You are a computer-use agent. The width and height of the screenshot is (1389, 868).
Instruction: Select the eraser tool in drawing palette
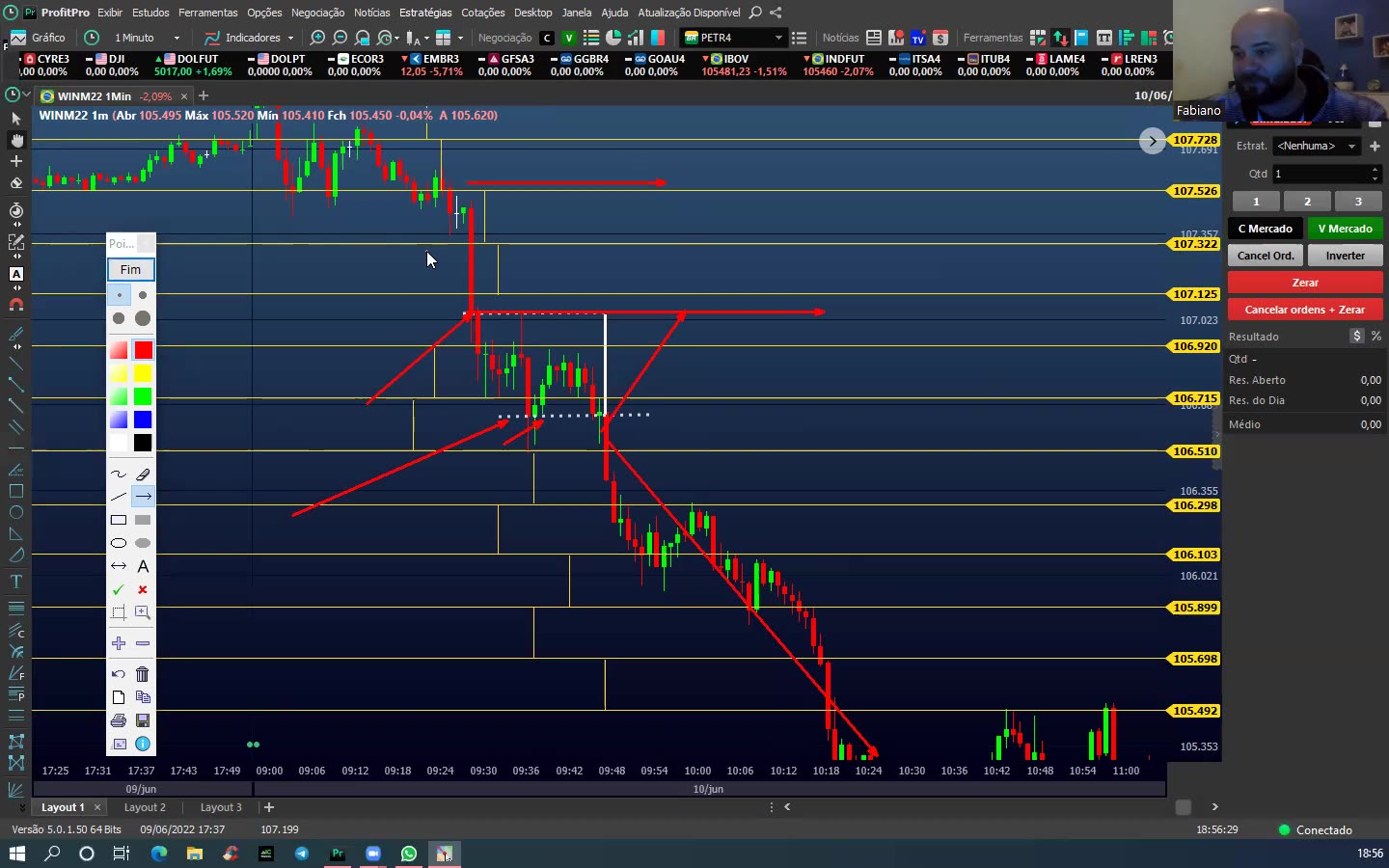tap(143, 475)
